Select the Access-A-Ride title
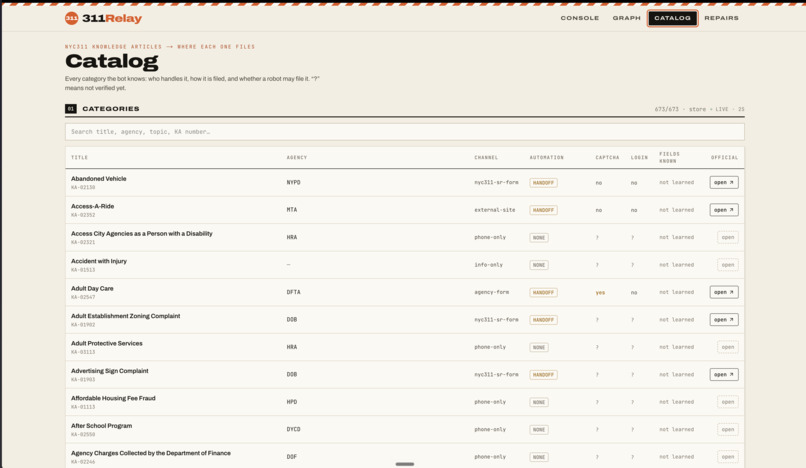The image size is (806, 468). click(93, 206)
